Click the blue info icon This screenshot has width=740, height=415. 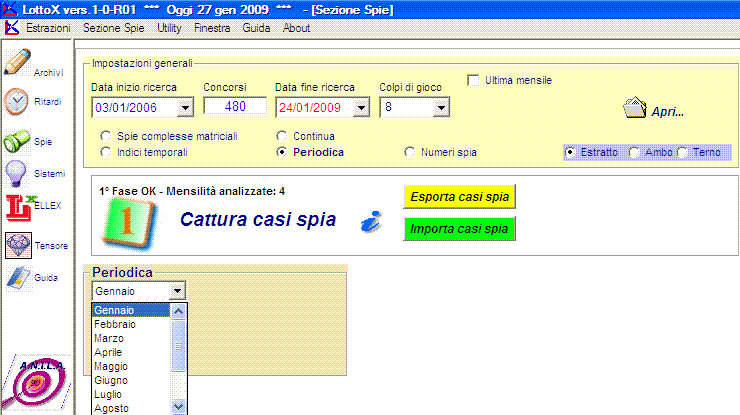371,222
